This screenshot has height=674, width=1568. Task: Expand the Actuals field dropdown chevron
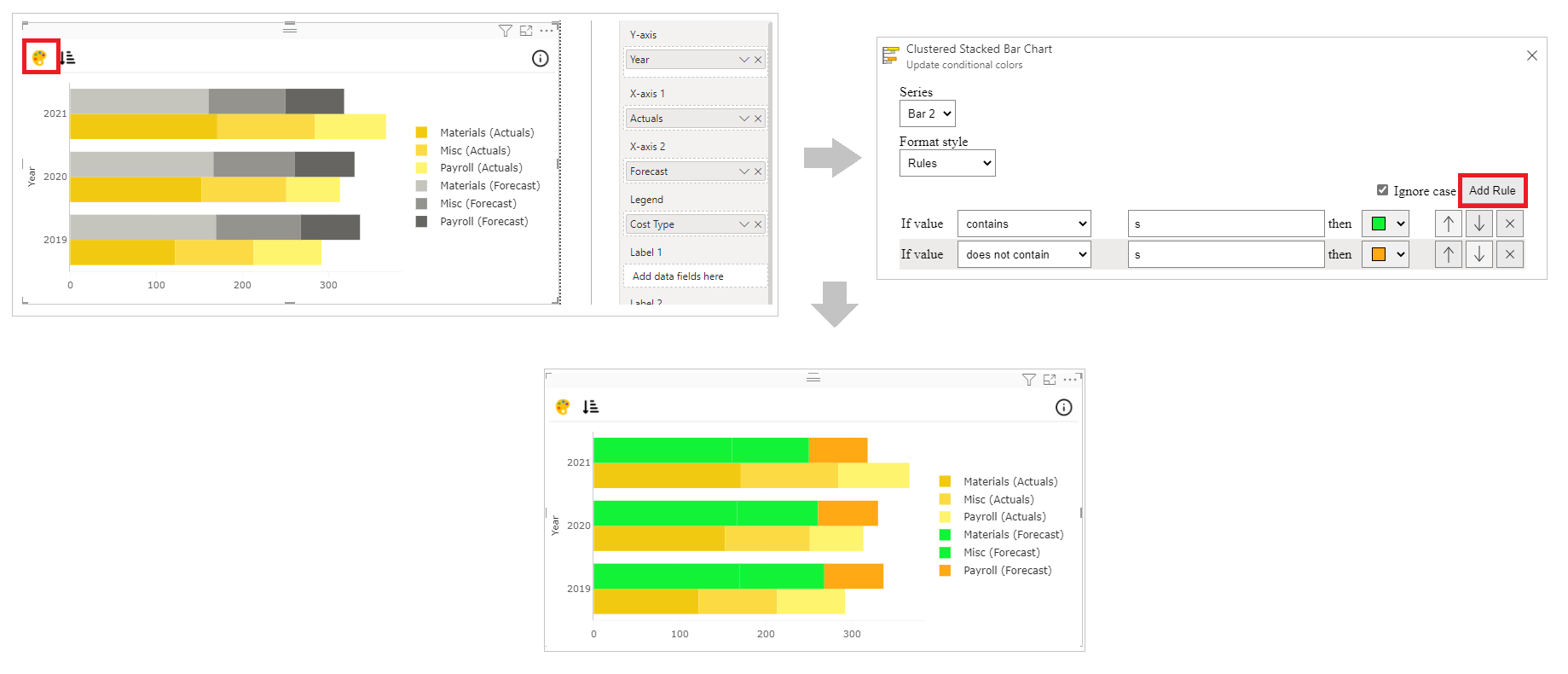tap(744, 119)
